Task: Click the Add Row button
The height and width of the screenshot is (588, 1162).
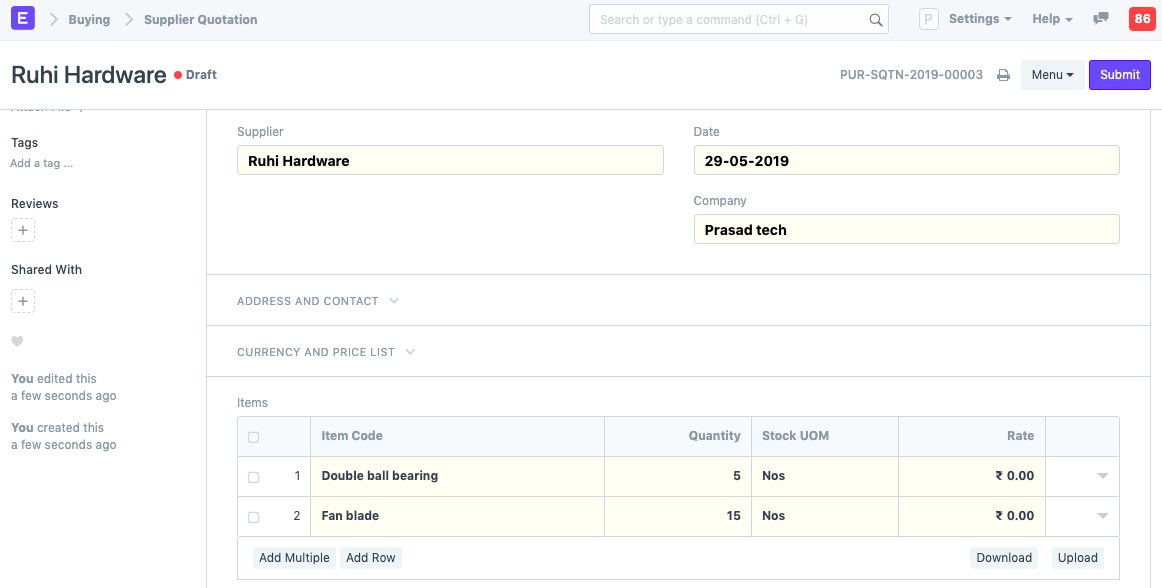Action: point(370,558)
